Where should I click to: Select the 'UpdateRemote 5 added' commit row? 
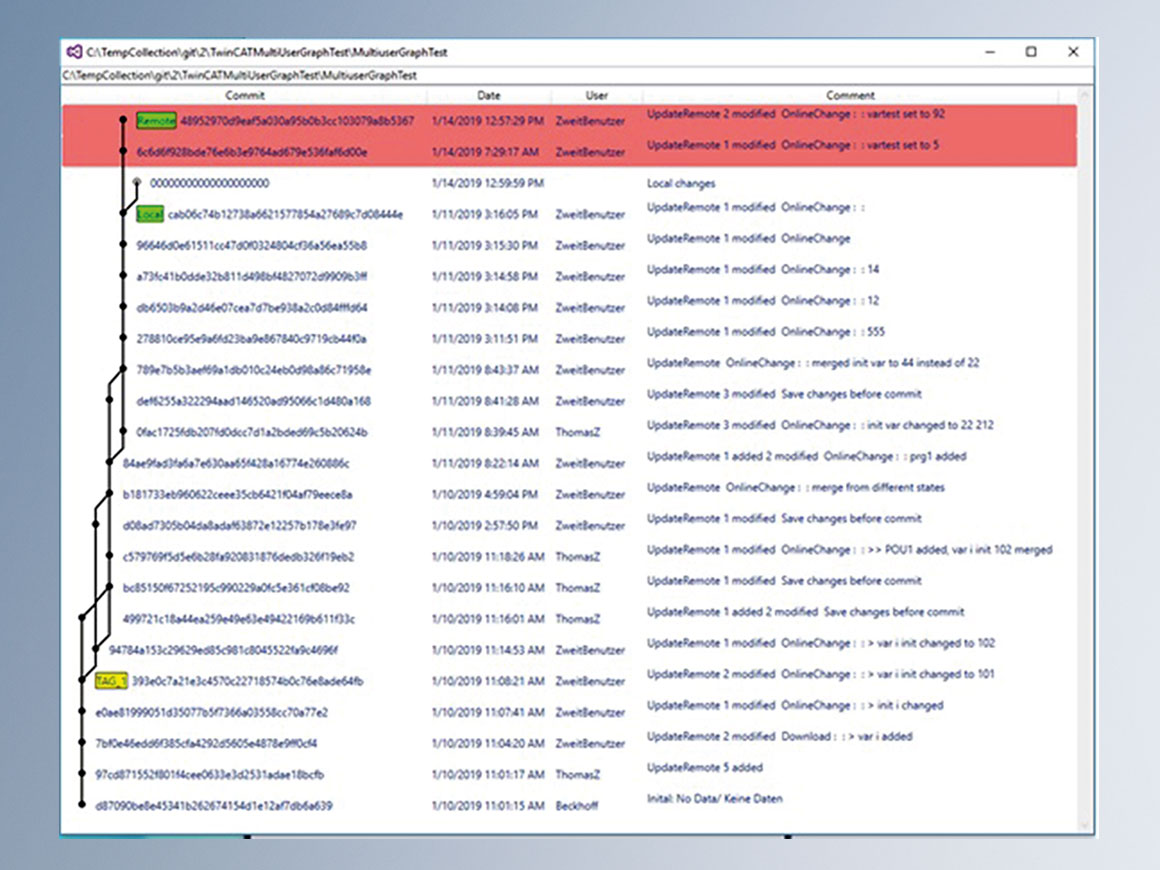704,767
